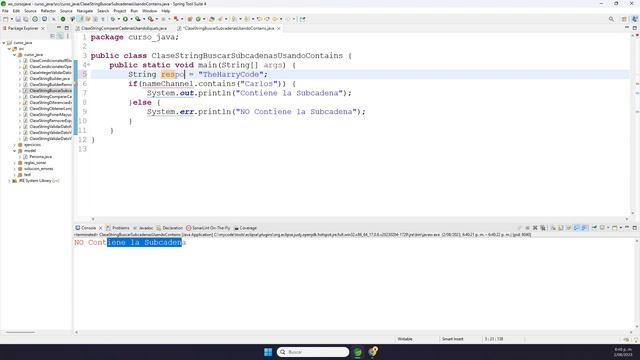Click the Save All toolbar icon
Viewport: 640px width, 360px height.
(x=26, y=19)
